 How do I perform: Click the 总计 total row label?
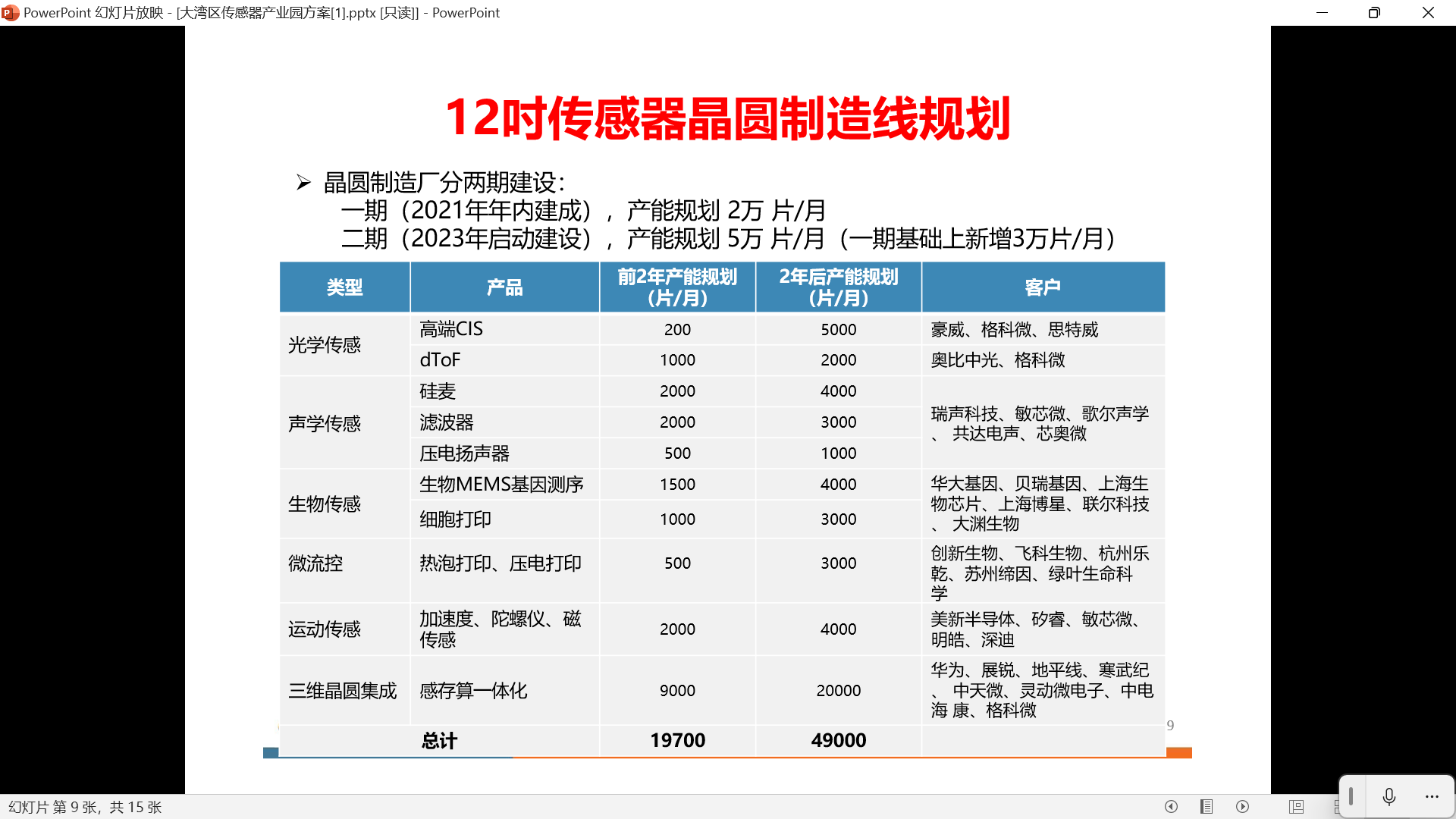pos(439,740)
